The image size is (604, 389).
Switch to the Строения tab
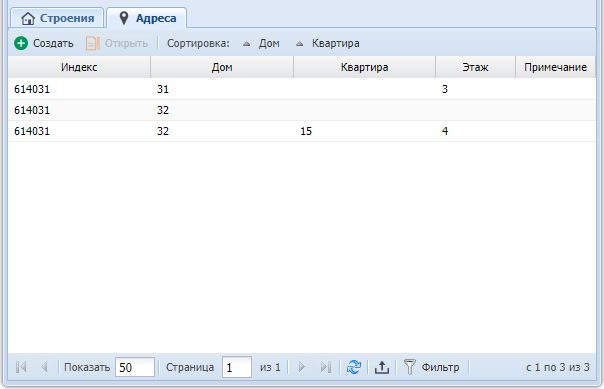57,18
